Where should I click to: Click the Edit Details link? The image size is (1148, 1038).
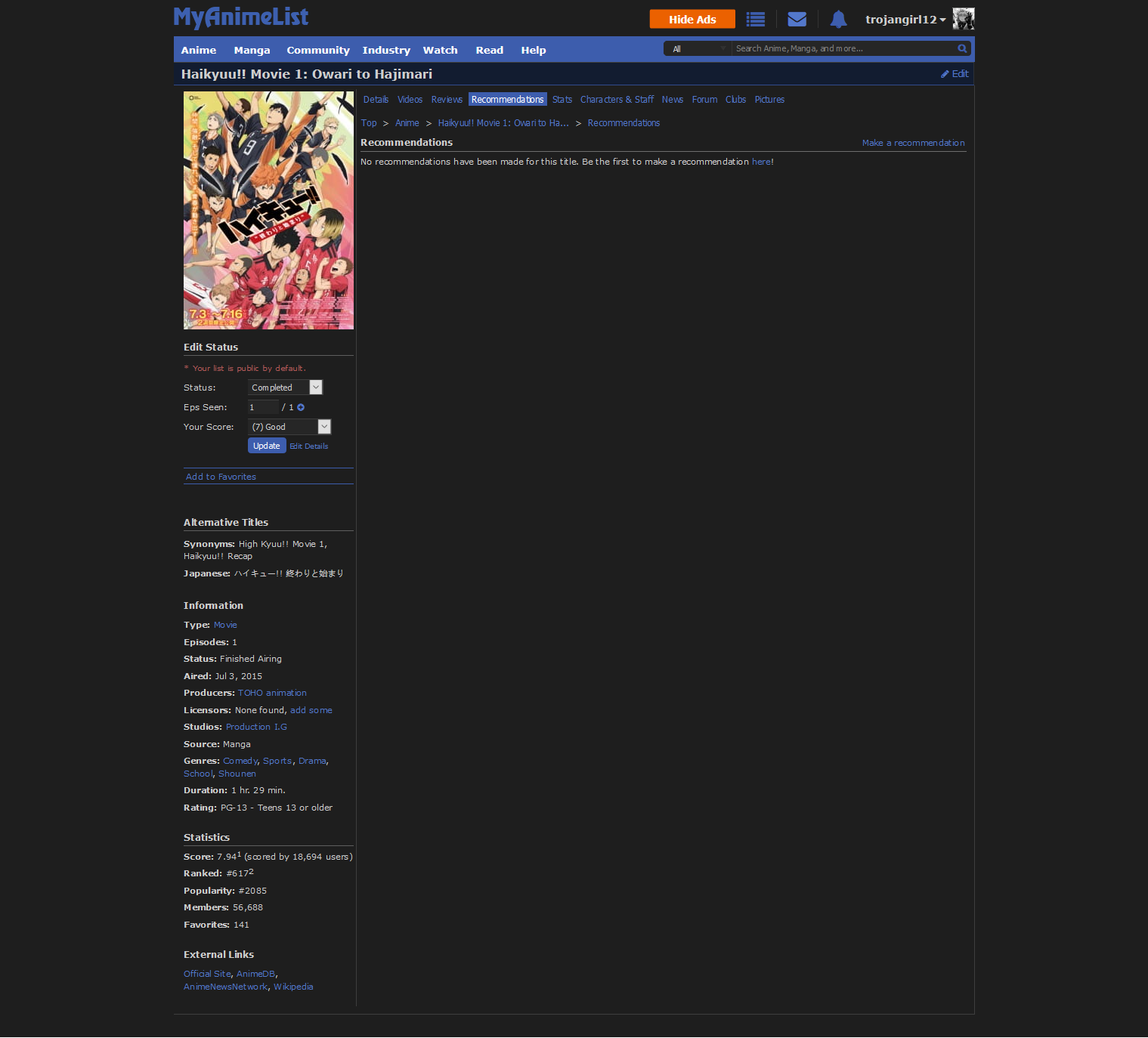pyautogui.click(x=308, y=446)
